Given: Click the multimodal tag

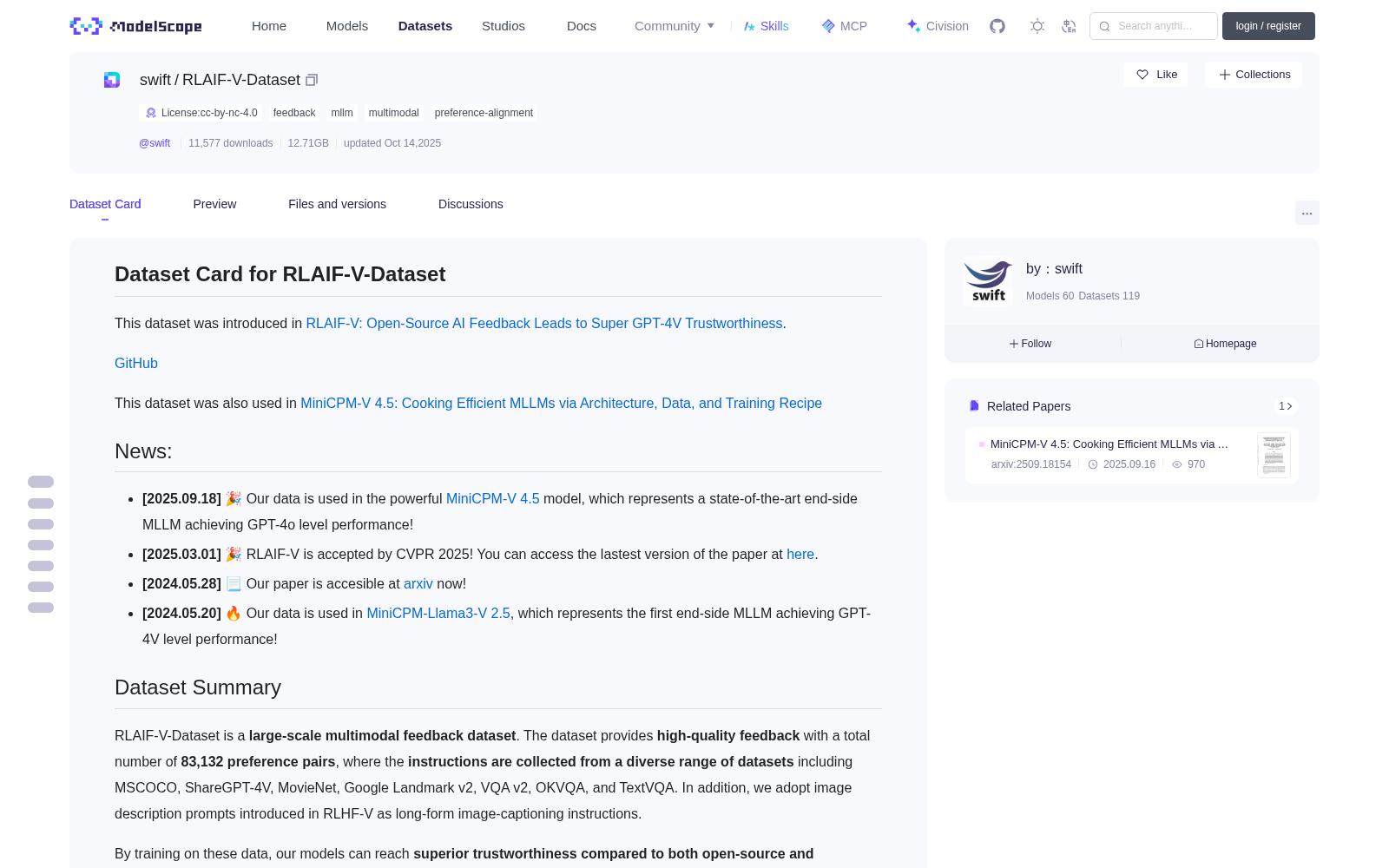Looking at the screenshot, I should (x=393, y=113).
